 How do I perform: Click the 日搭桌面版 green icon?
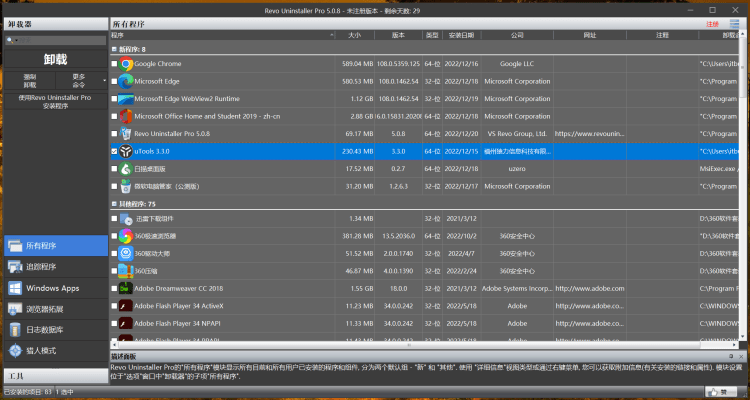(x=126, y=169)
